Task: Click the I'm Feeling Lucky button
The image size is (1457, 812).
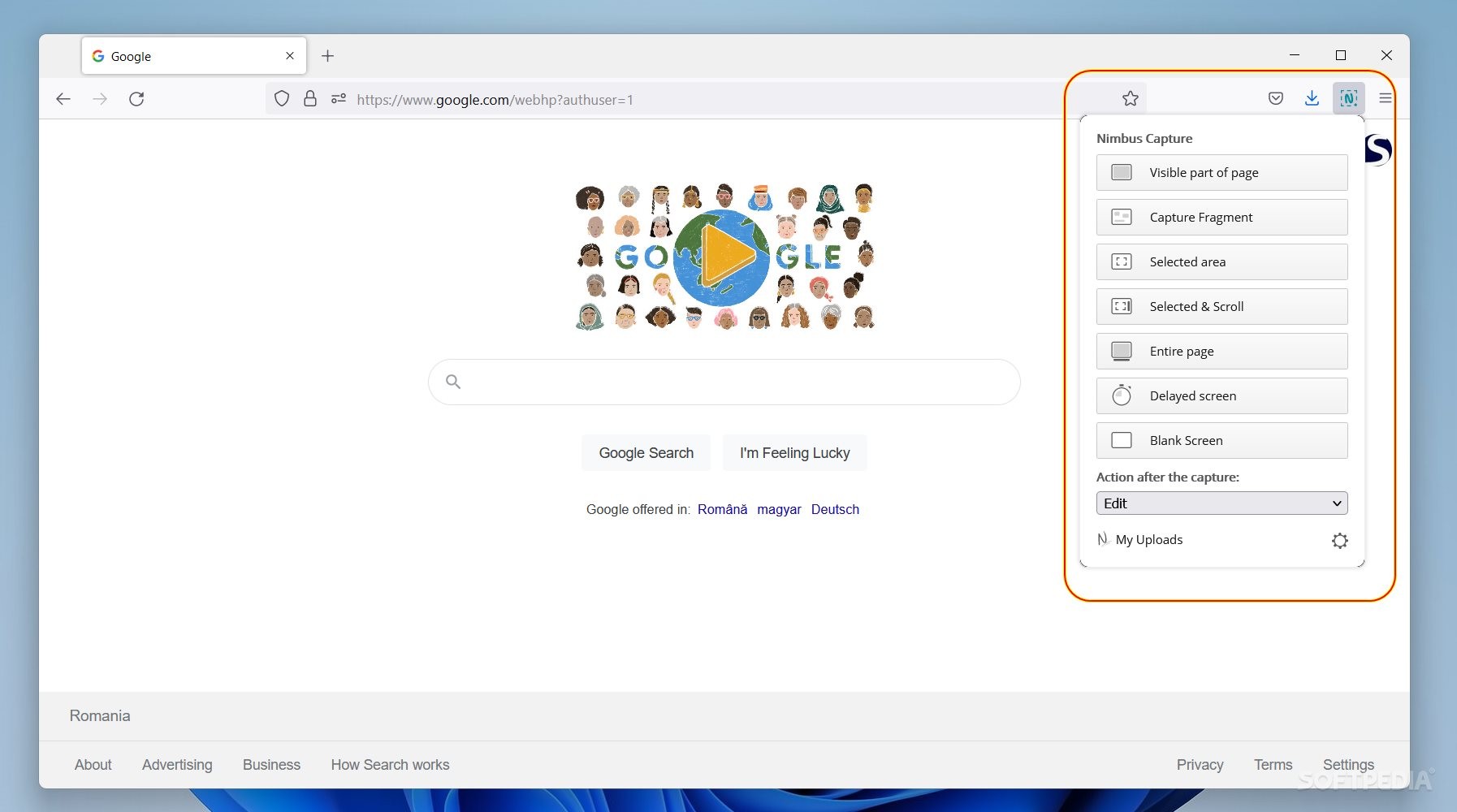Action: 794,452
